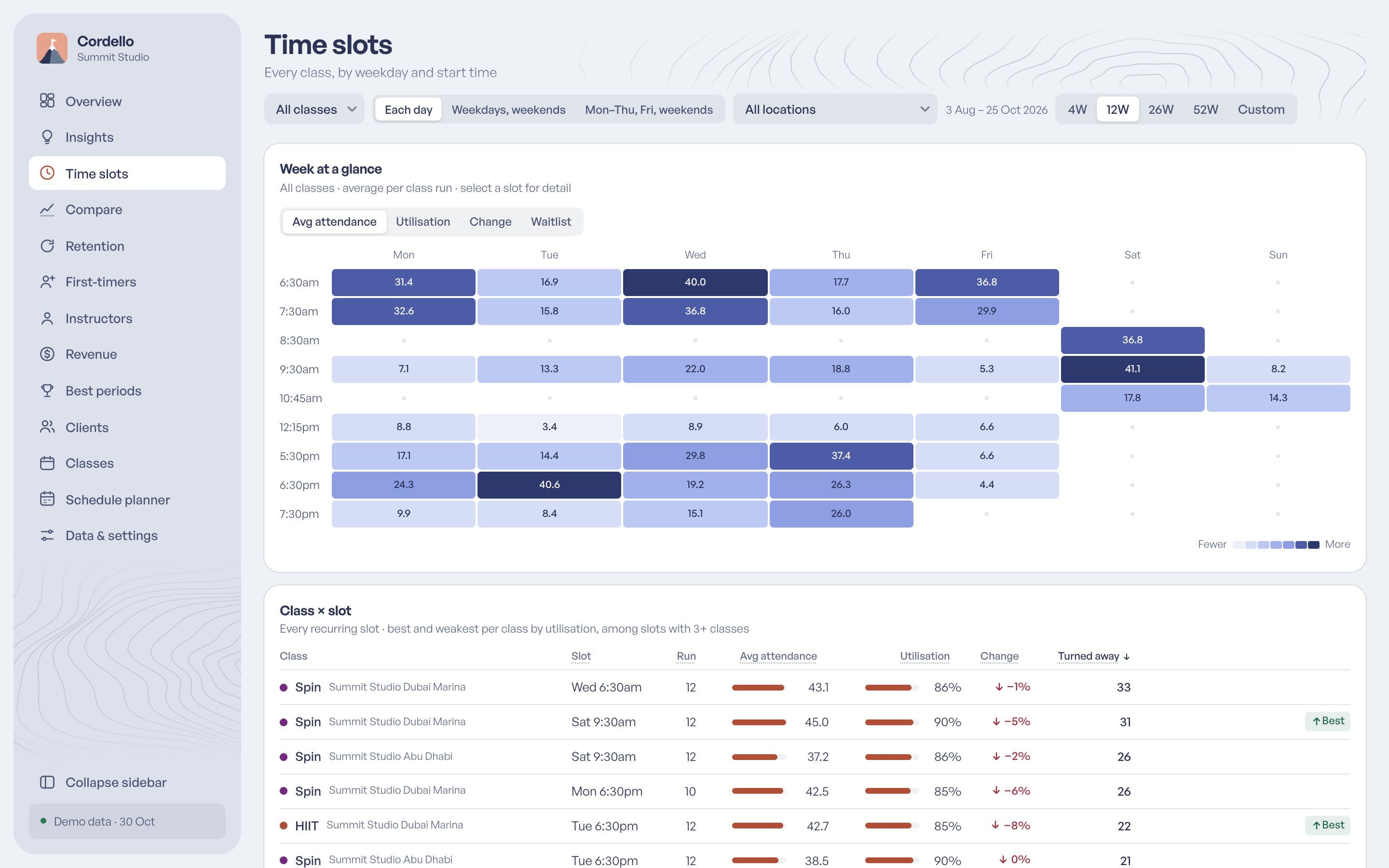
Task: Select the Wed 6:30am cell showing 40.0
Action: (x=694, y=283)
